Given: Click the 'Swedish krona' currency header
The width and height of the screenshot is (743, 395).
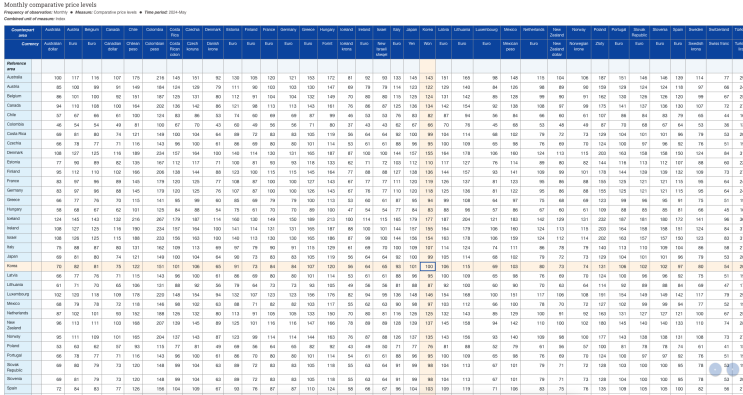Looking at the screenshot, I should click(696, 49).
